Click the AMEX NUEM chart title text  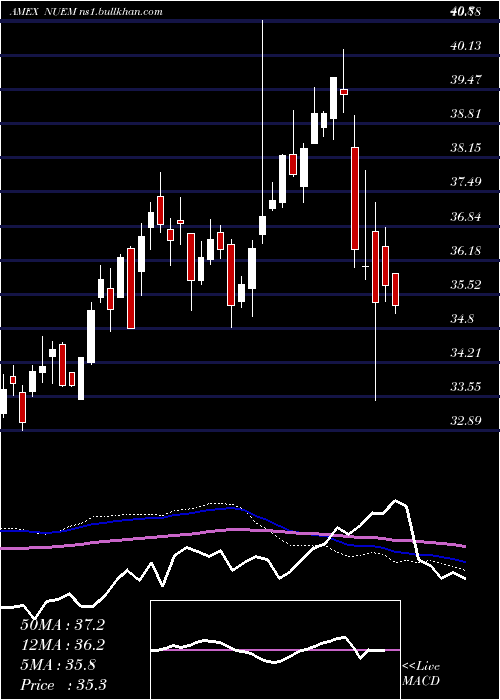pos(86,12)
